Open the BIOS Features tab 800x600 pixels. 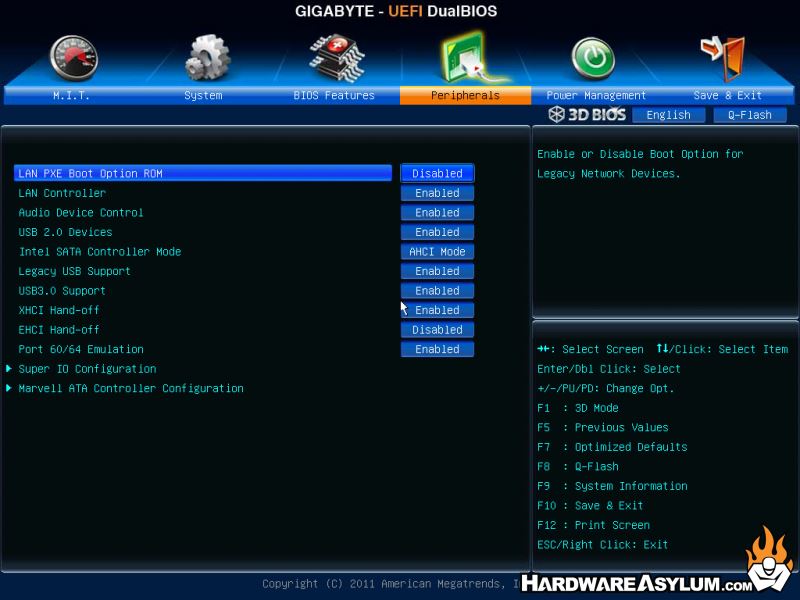(334, 95)
